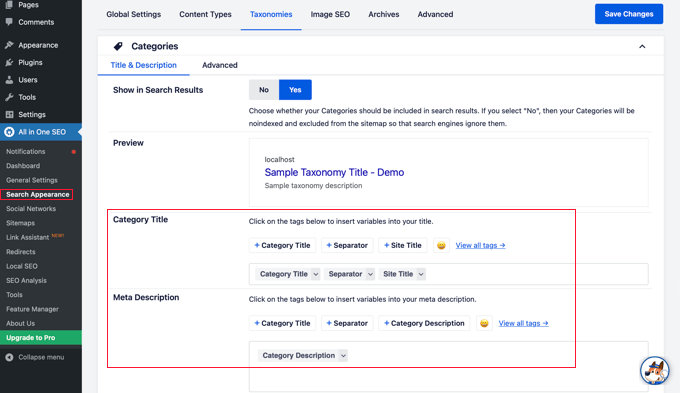
Task: Collapse the Categories section chevron
Action: (x=642, y=46)
